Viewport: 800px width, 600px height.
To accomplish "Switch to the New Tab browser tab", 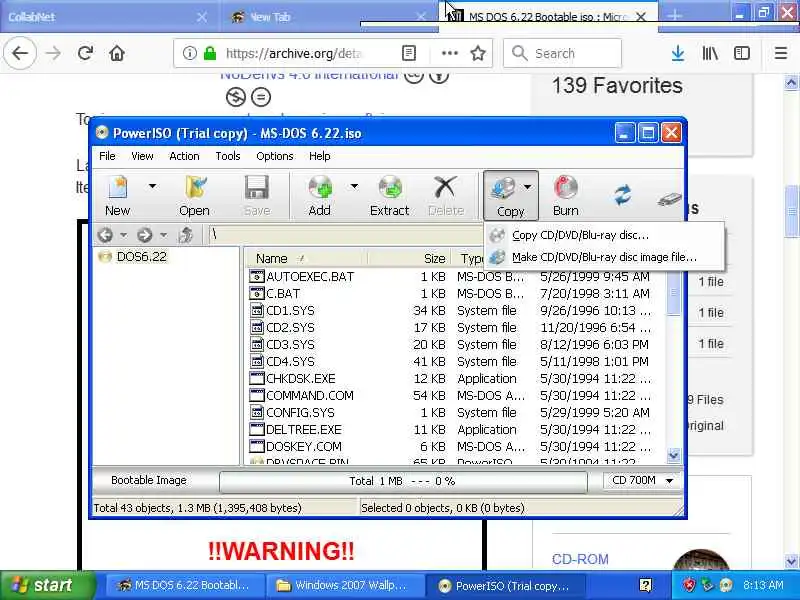I will (x=327, y=17).
